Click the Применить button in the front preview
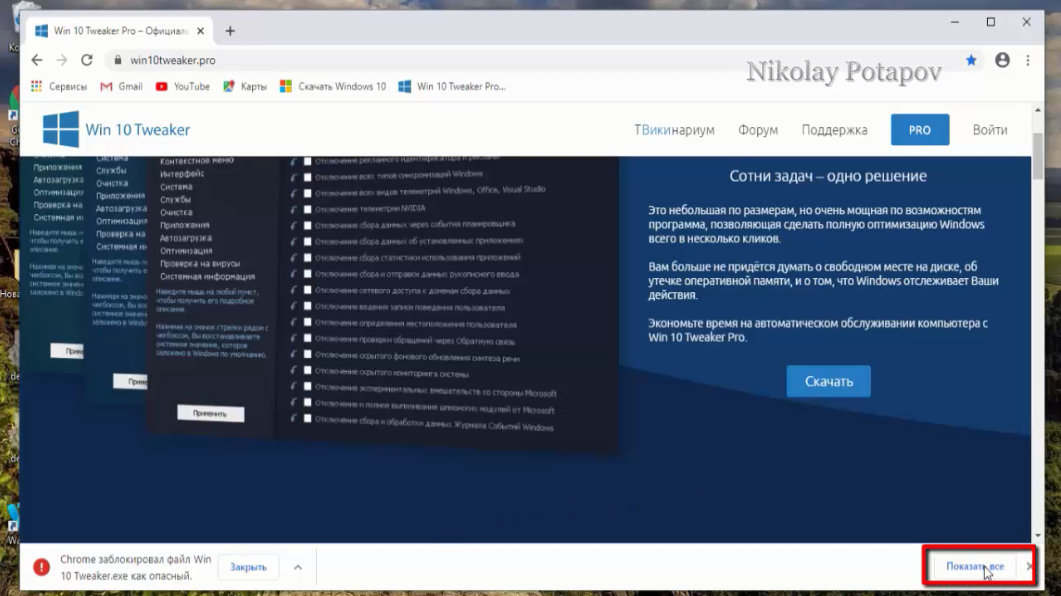This screenshot has height=596, width=1061. (210, 413)
